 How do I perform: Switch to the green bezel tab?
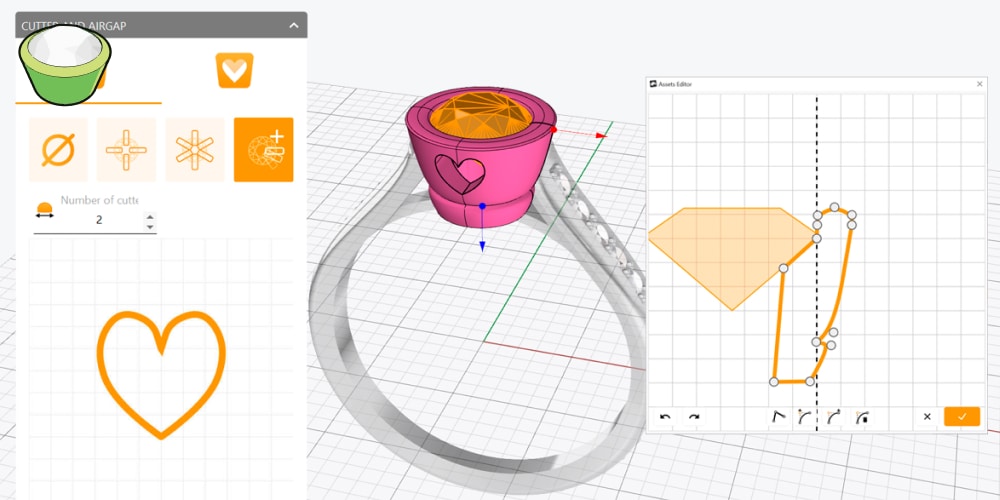(x=66, y=65)
